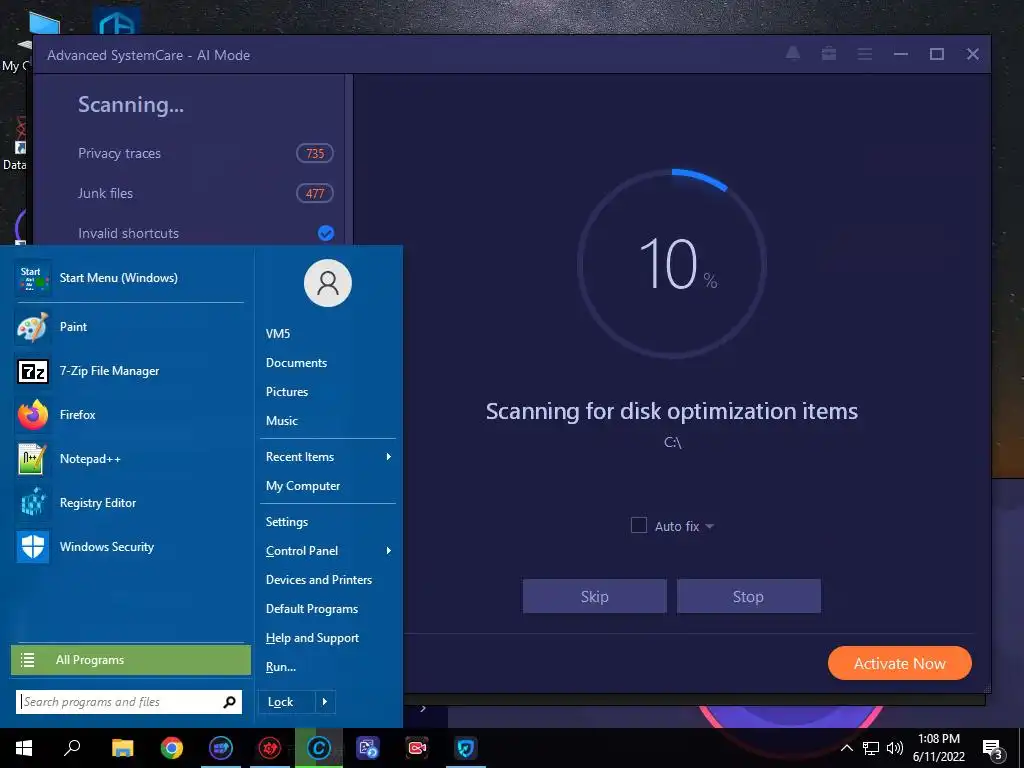Click the Junk files count 477
The width and height of the screenshot is (1024, 768).
click(x=315, y=193)
